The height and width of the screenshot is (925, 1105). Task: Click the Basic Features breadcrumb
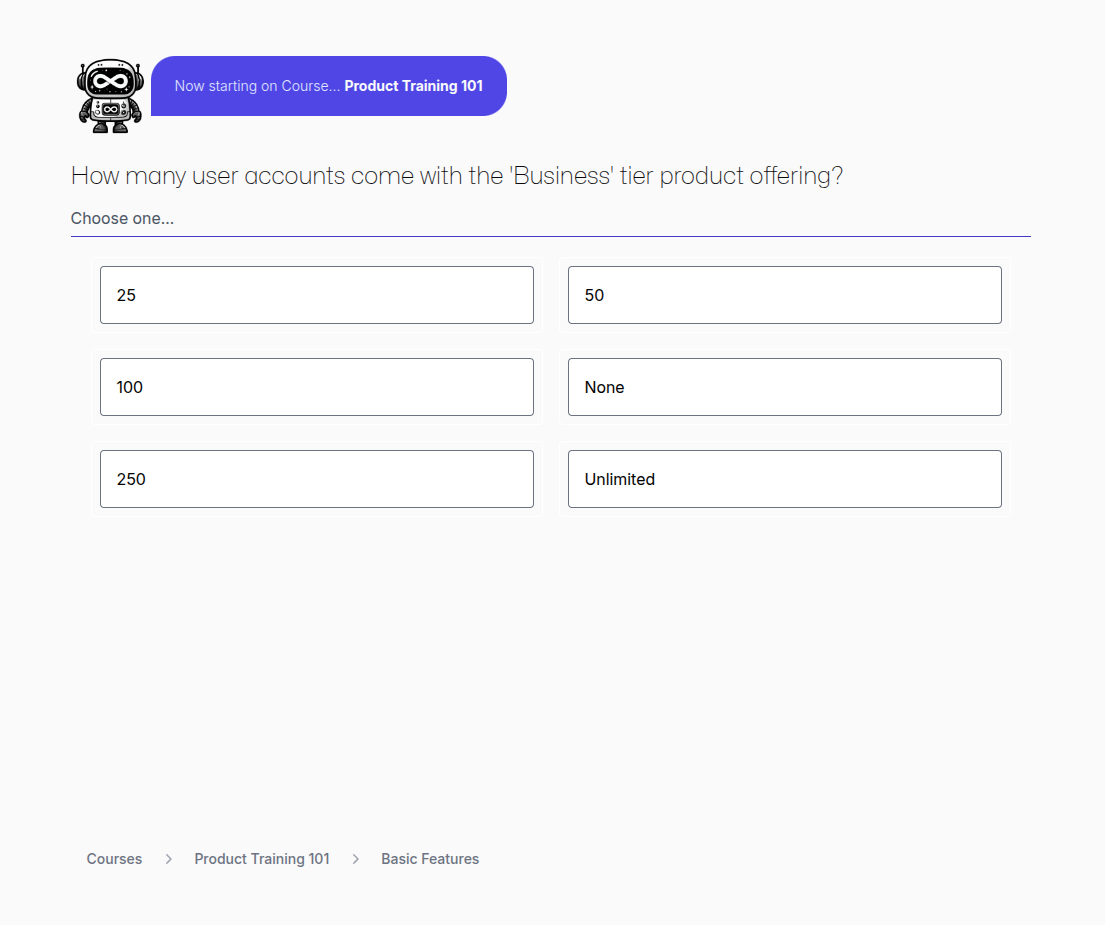click(430, 859)
